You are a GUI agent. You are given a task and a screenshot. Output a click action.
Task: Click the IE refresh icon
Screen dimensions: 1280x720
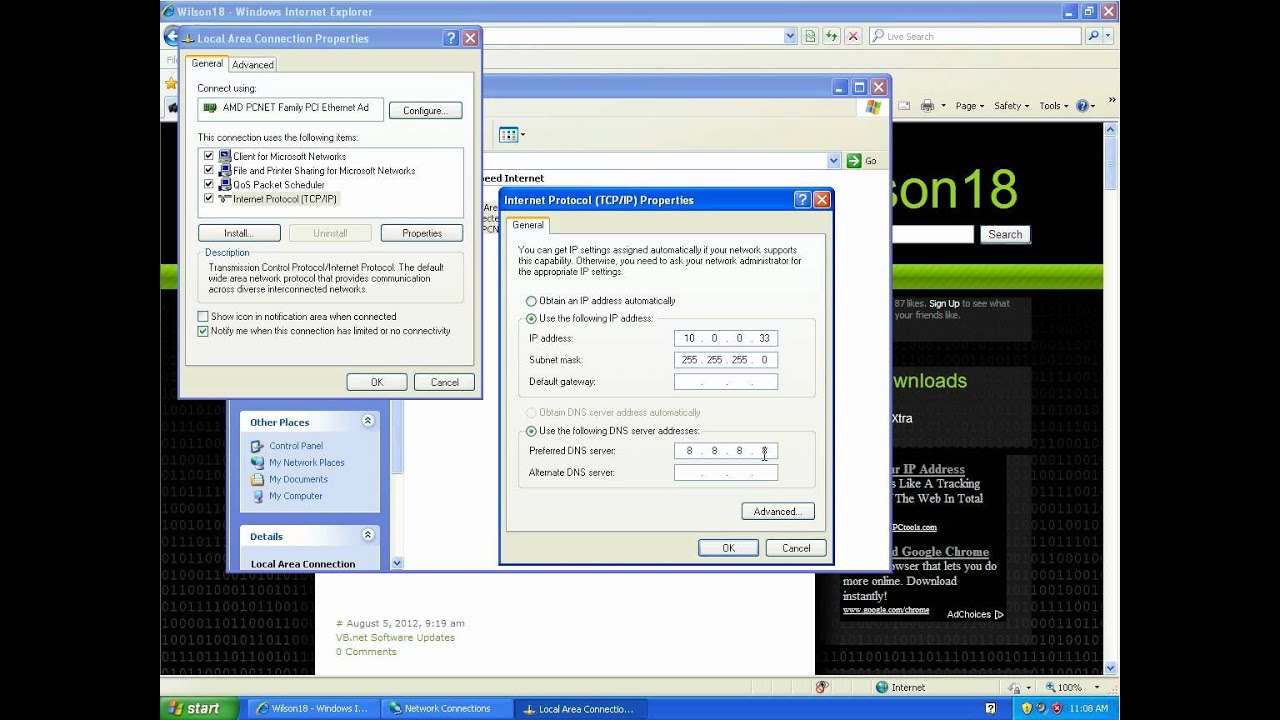click(831, 36)
